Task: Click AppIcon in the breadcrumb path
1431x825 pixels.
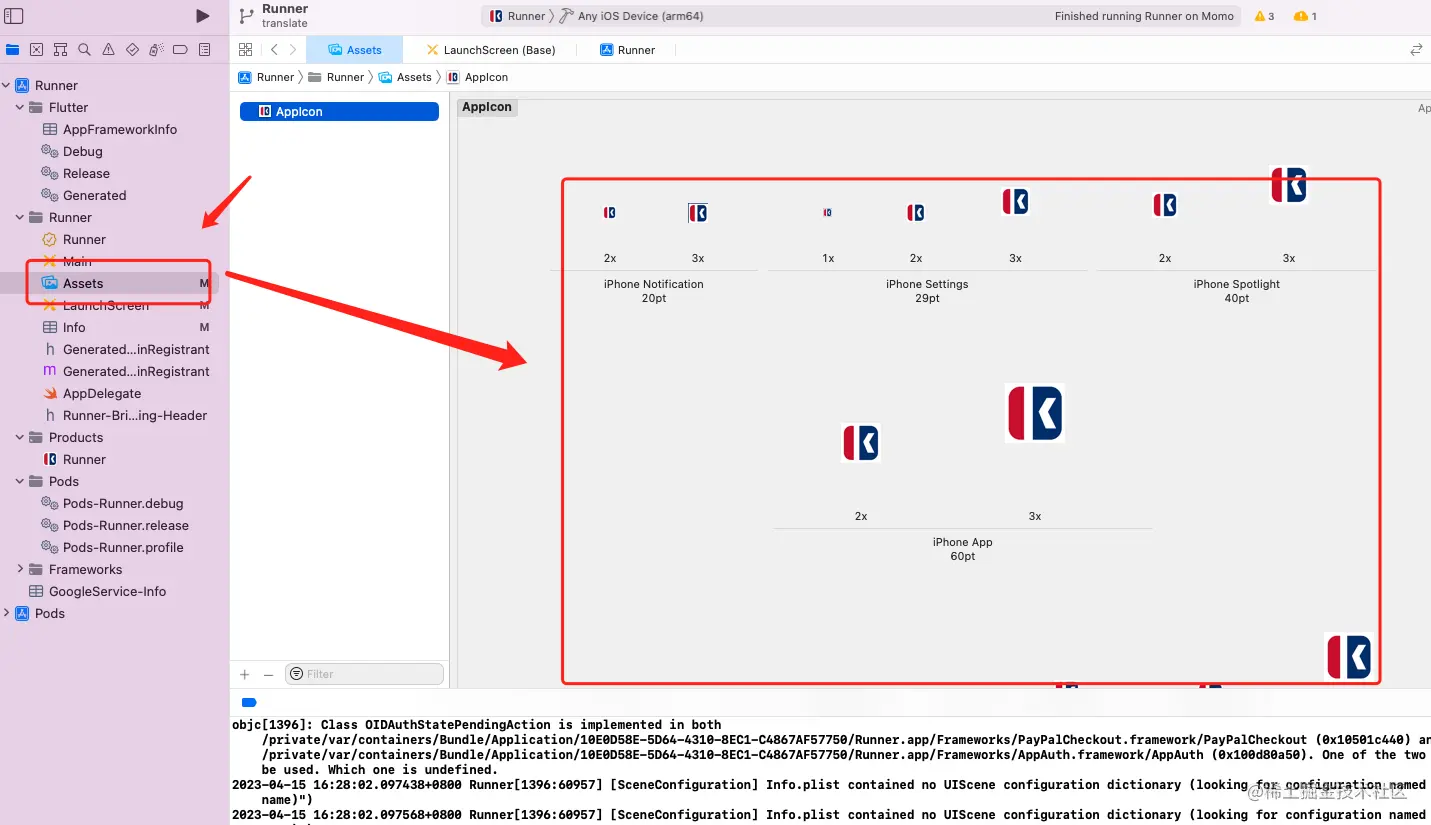Action: point(478,77)
